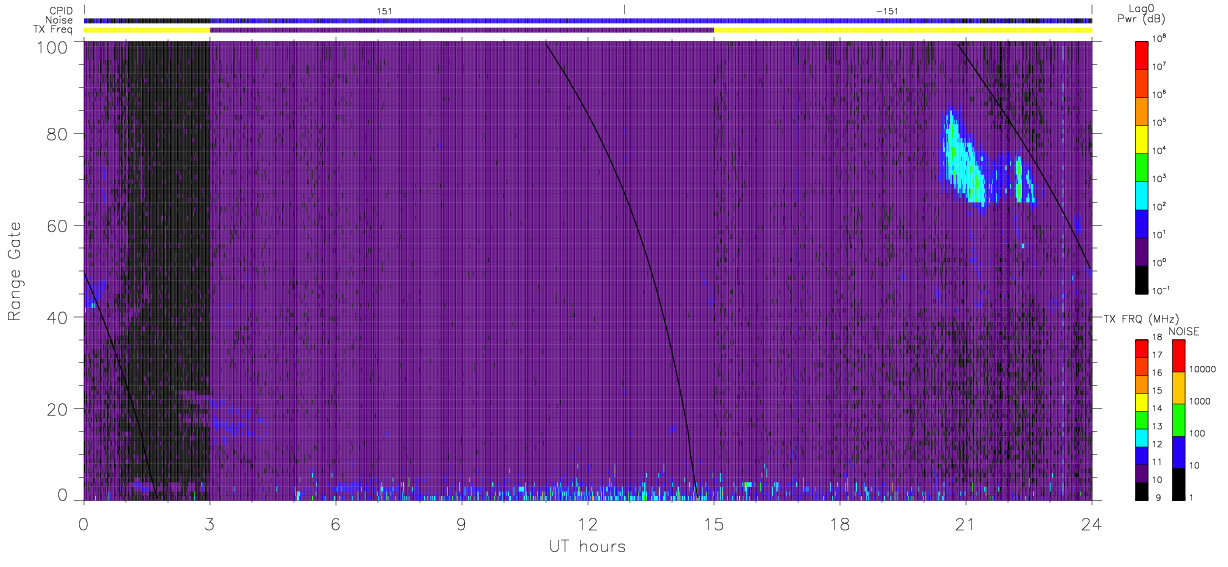Image resolution: width=1228 pixels, height=567 pixels.
Task: Click the UT hours tick label '24'
Action: (x=1092, y=523)
